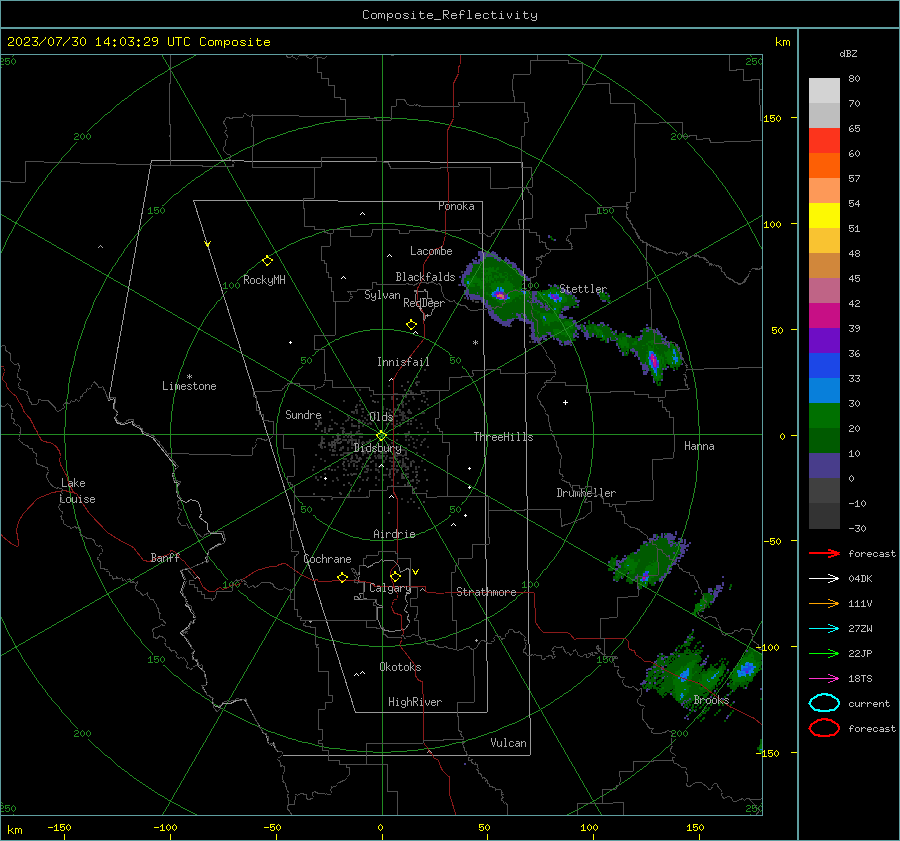The height and width of the screenshot is (841, 900).
Task: Select the purple 36 dBZ color swatch
Action: coord(824,341)
